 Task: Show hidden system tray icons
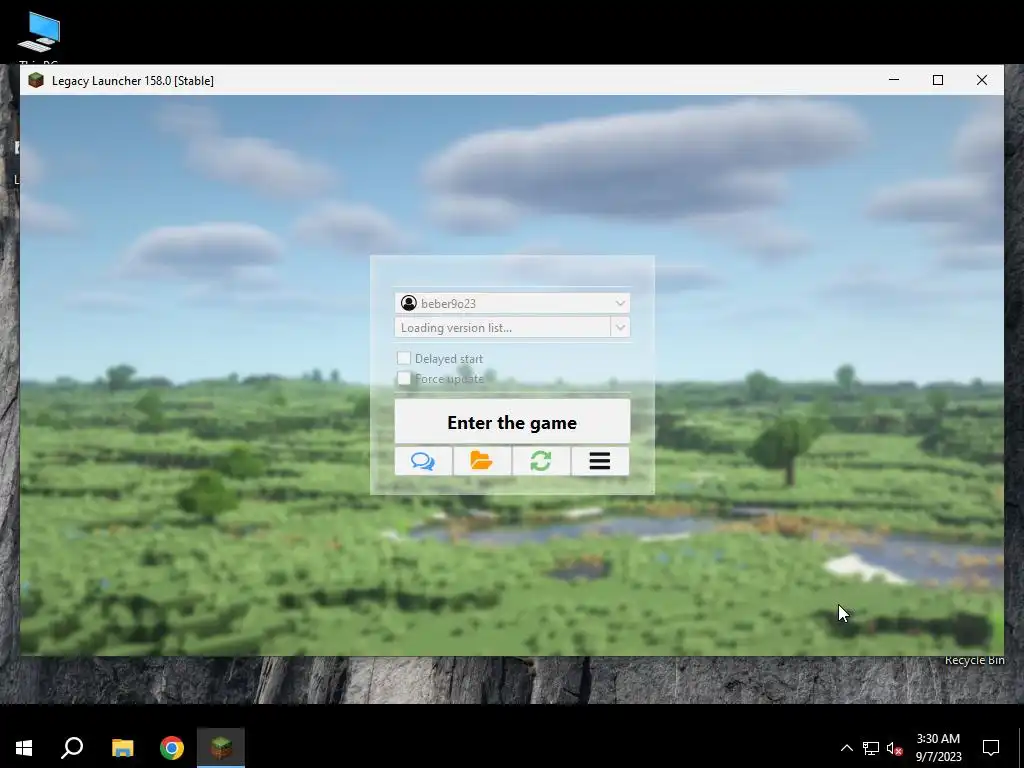pos(846,748)
